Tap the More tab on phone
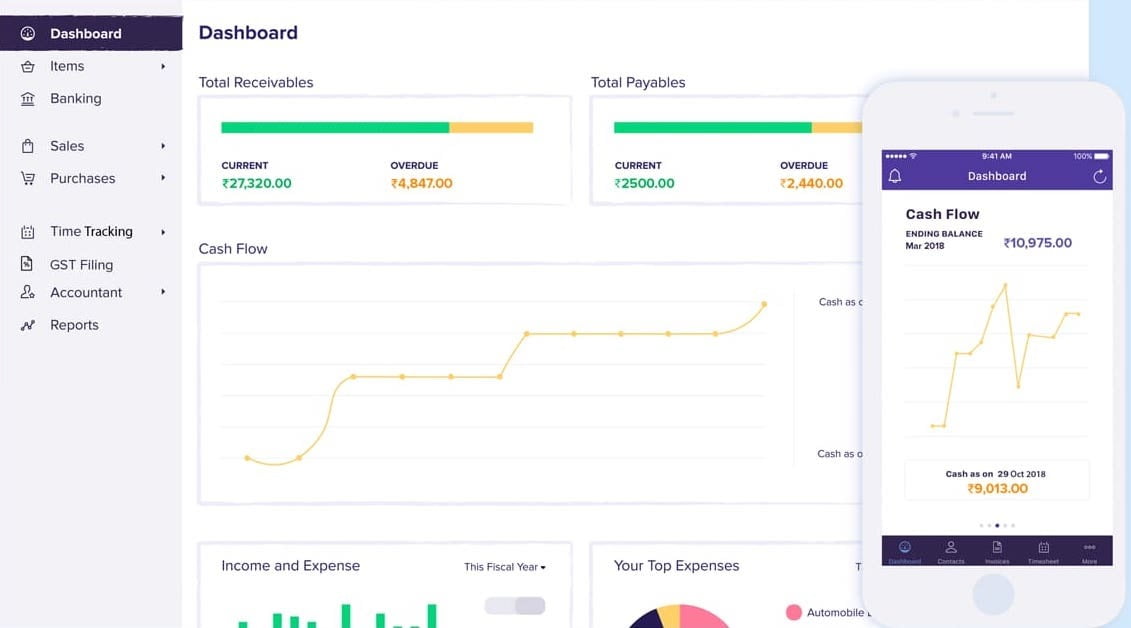 [1089, 552]
